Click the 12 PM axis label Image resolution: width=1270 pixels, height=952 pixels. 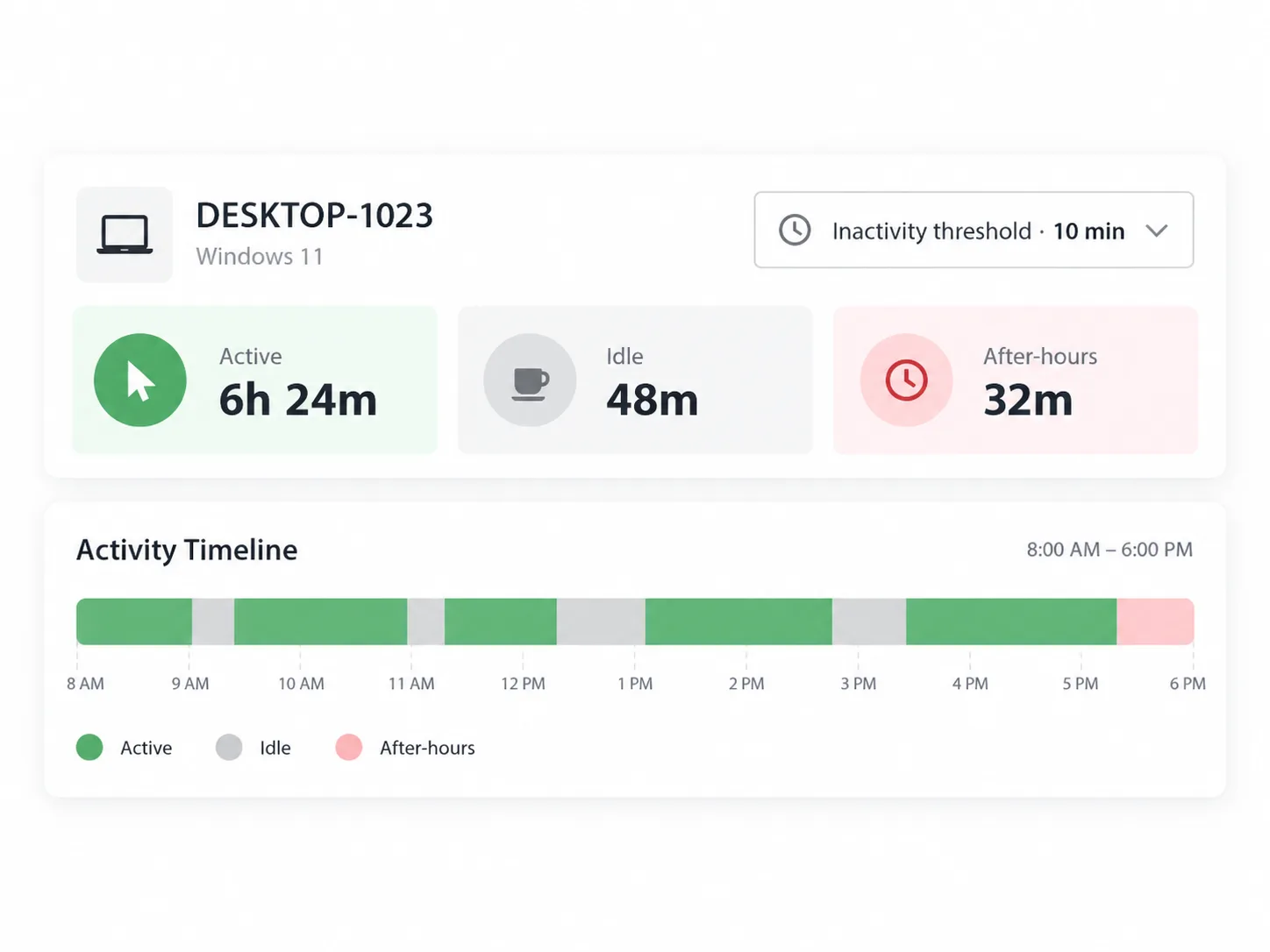tap(523, 684)
